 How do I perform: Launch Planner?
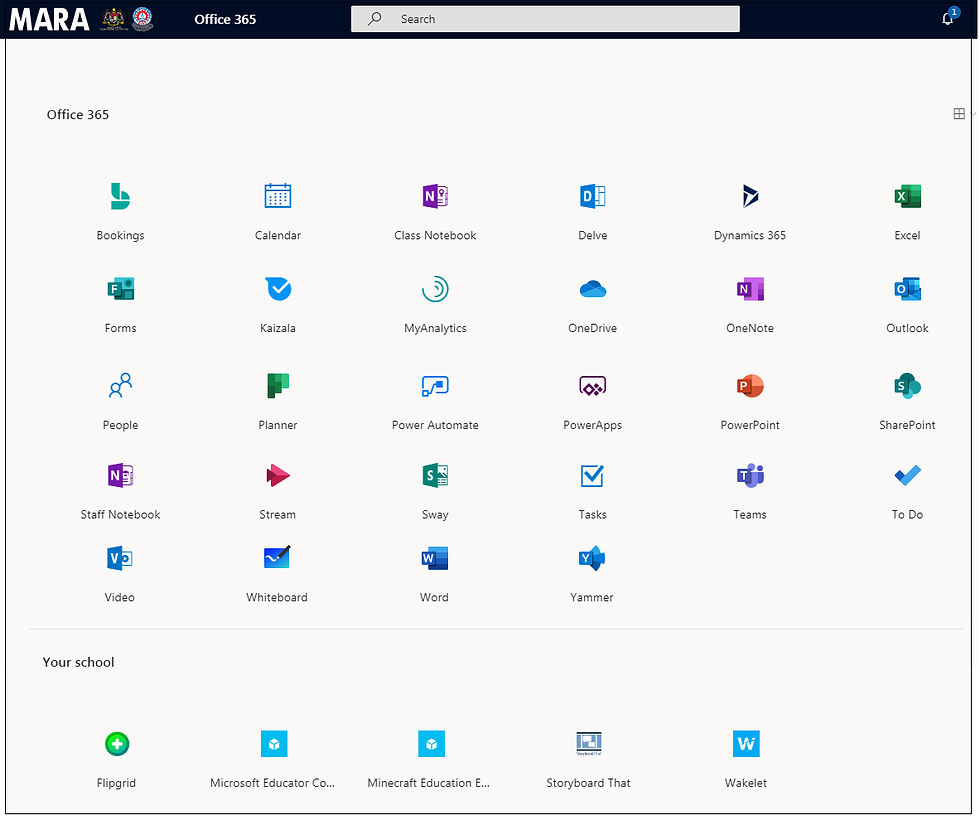278,401
